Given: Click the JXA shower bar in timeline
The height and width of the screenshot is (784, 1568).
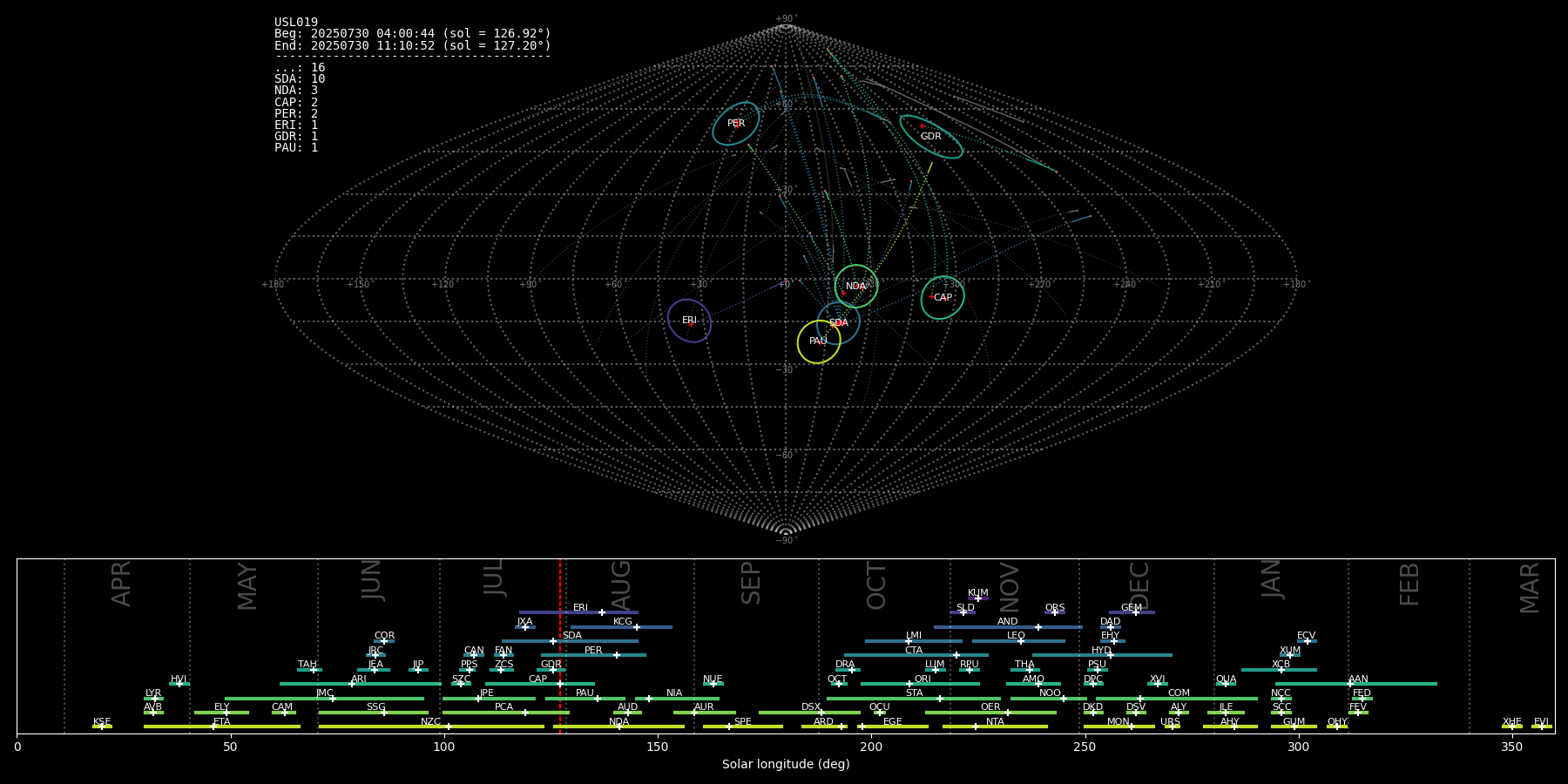Looking at the screenshot, I should [x=525, y=626].
